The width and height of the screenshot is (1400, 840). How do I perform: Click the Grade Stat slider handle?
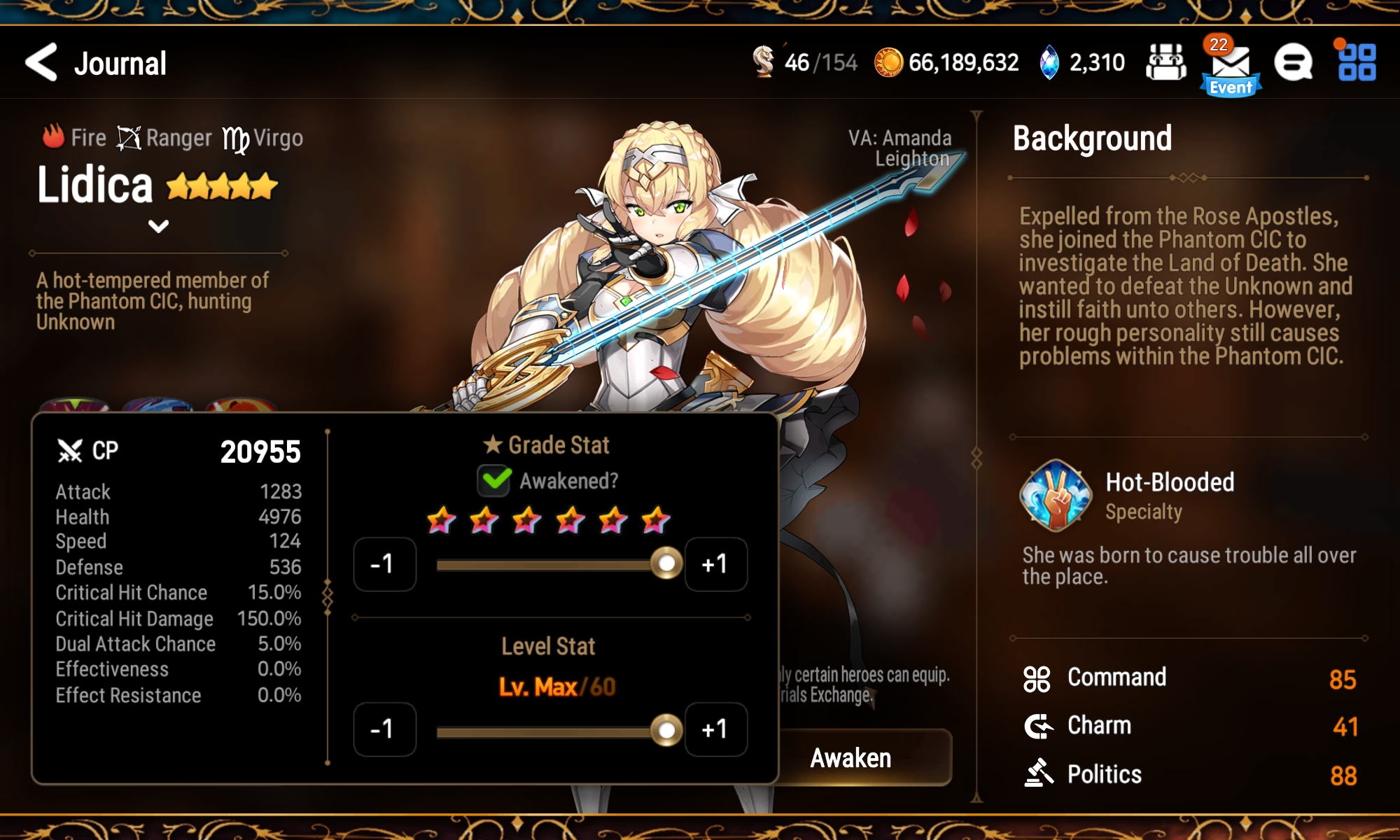pos(666,563)
